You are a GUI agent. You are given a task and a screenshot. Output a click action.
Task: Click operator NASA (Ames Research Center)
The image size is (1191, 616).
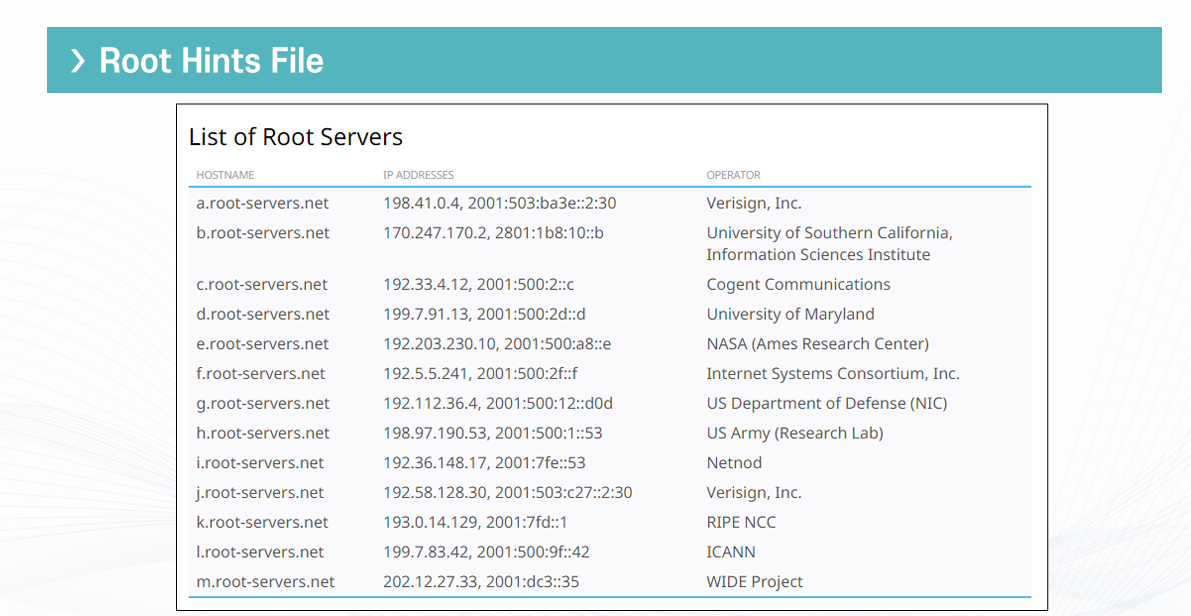point(817,344)
